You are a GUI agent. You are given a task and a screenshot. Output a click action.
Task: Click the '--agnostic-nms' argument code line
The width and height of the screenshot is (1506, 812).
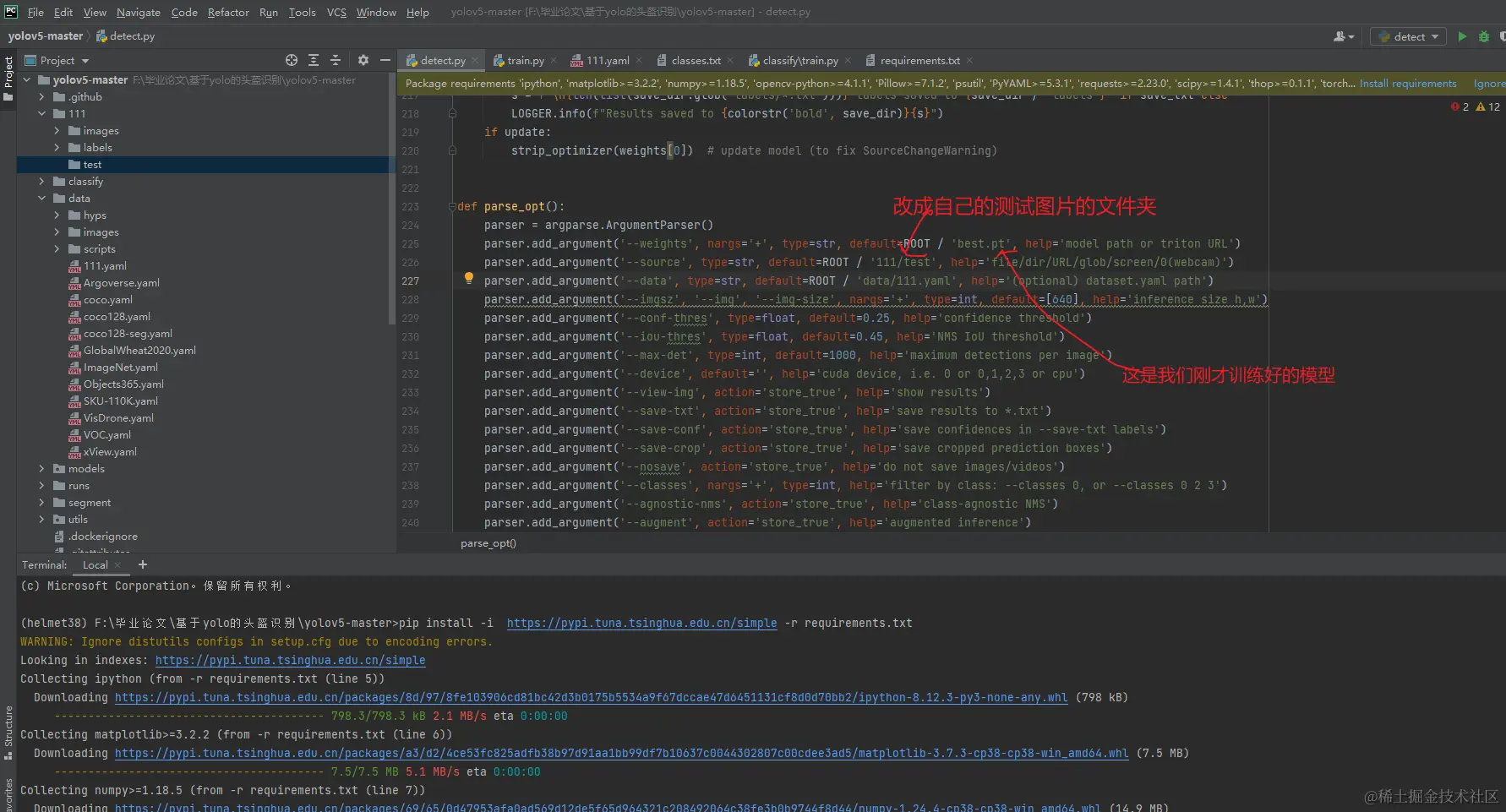point(771,504)
